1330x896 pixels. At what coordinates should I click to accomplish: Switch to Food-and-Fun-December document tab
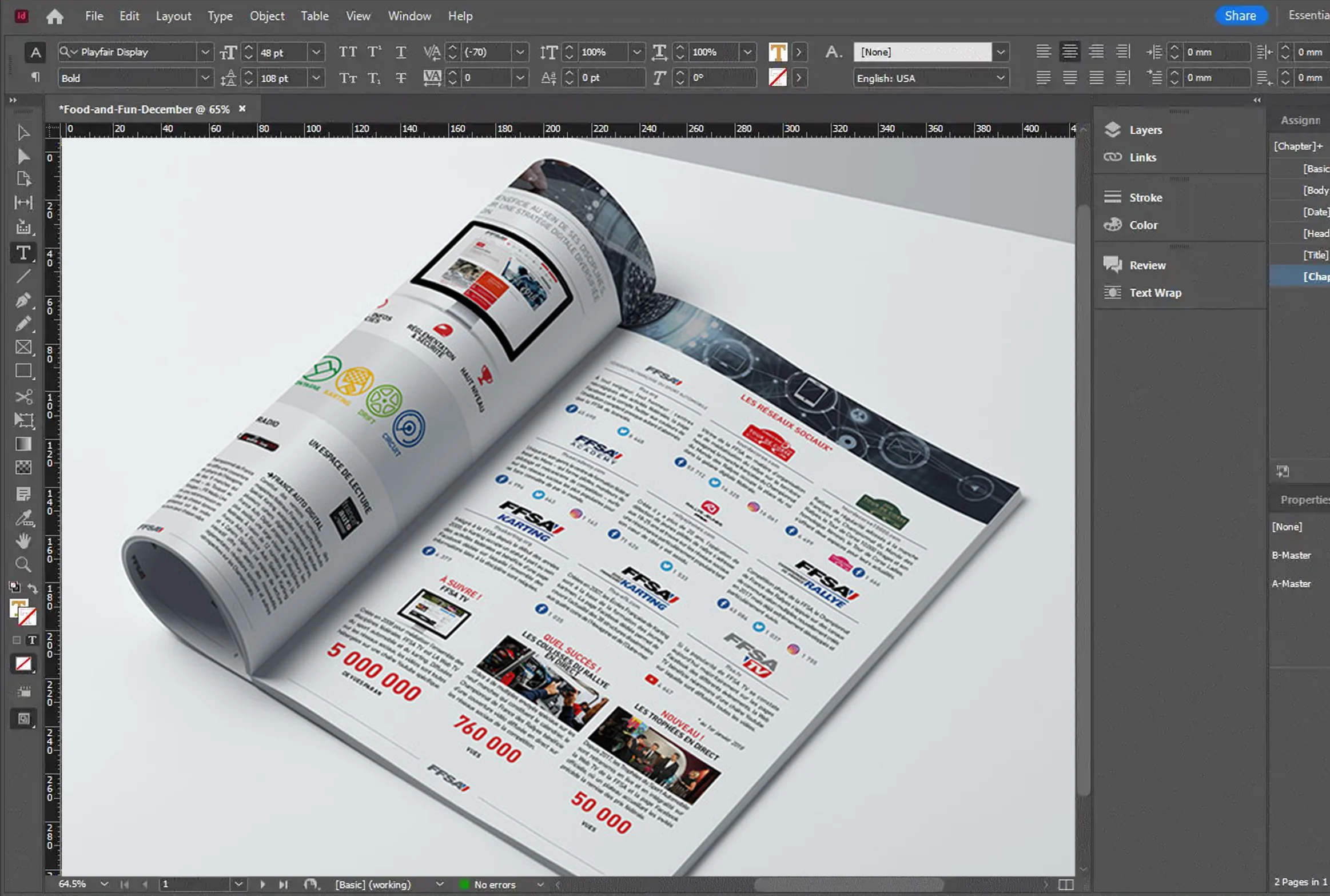[144, 109]
